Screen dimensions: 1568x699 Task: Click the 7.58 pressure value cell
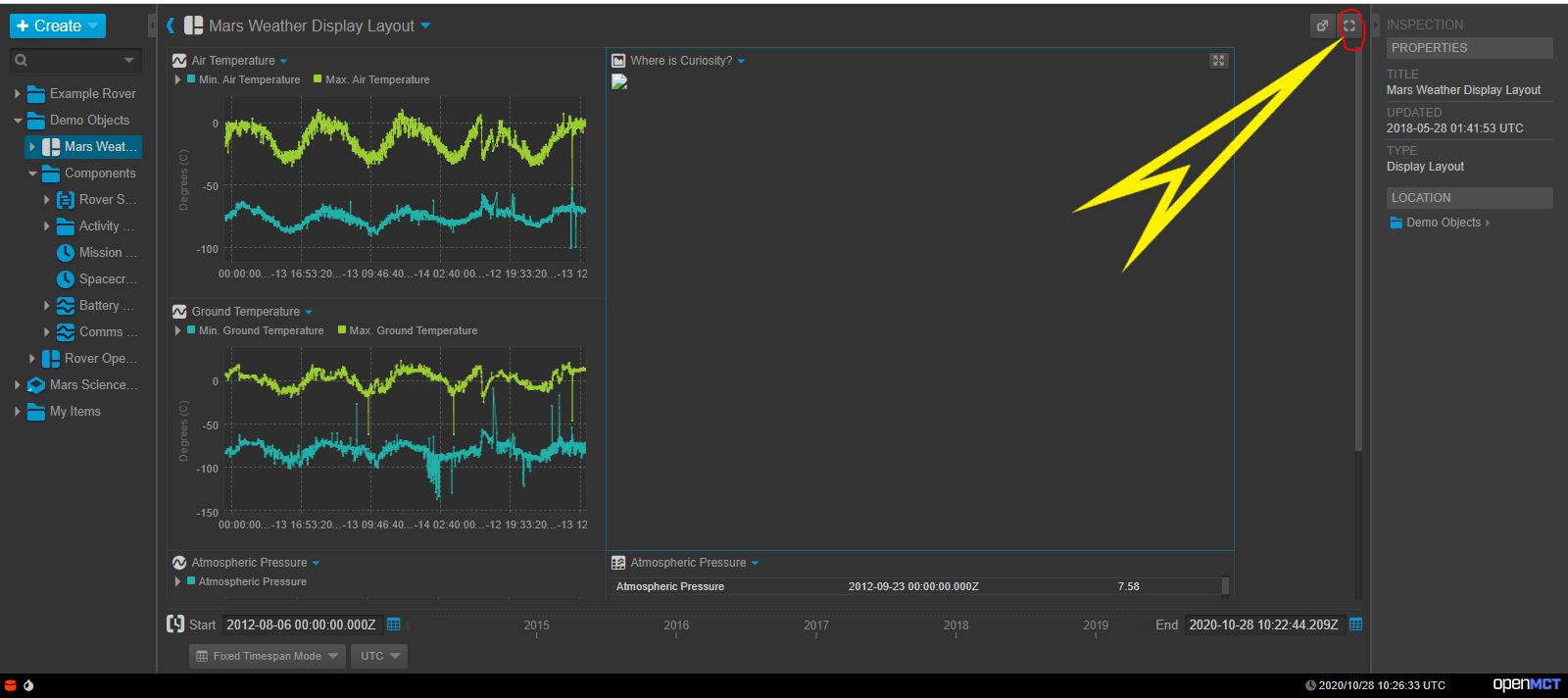coord(1128,586)
